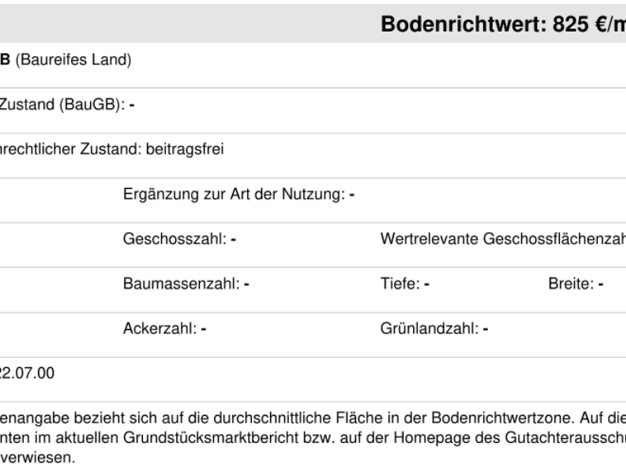This screenshot has width=626, height=470.
Task: Click the Bodenrichtwert 825 € heading
Action: [x=503, y=24]
